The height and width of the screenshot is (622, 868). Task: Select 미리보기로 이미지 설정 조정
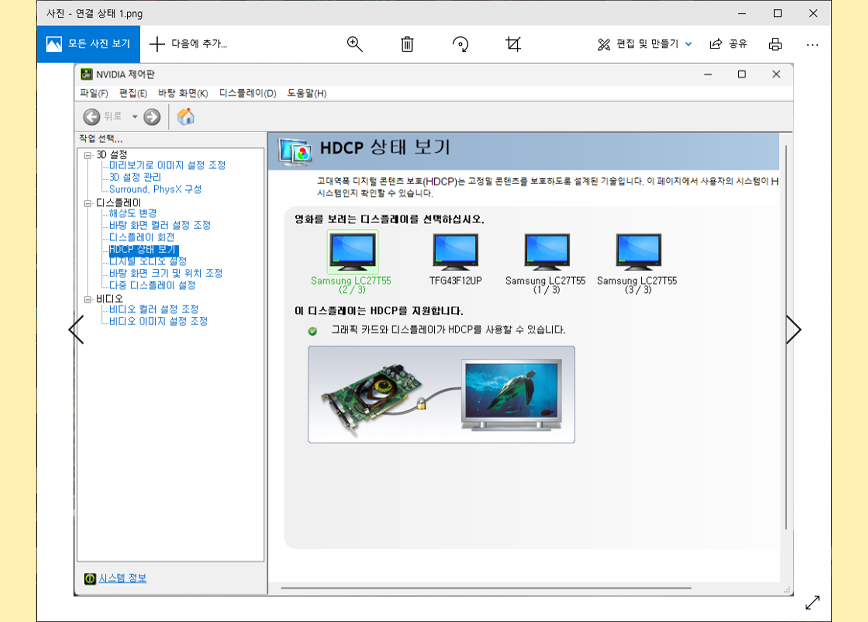click(167, 165)
